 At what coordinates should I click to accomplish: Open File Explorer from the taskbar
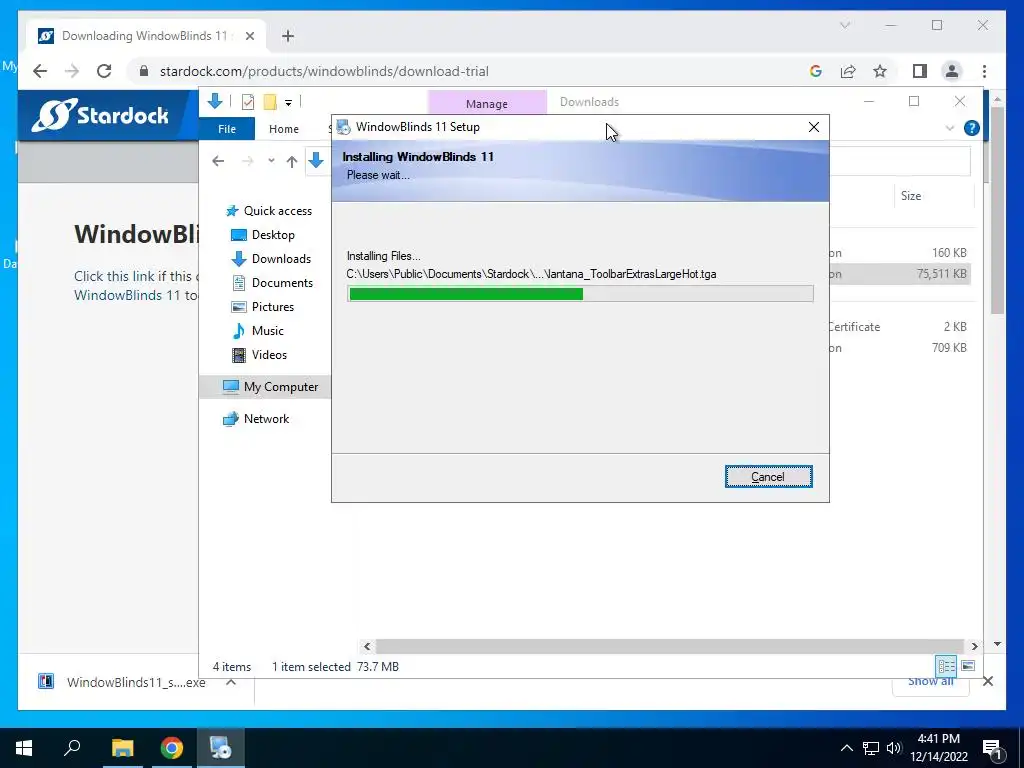tap(122, 748)
